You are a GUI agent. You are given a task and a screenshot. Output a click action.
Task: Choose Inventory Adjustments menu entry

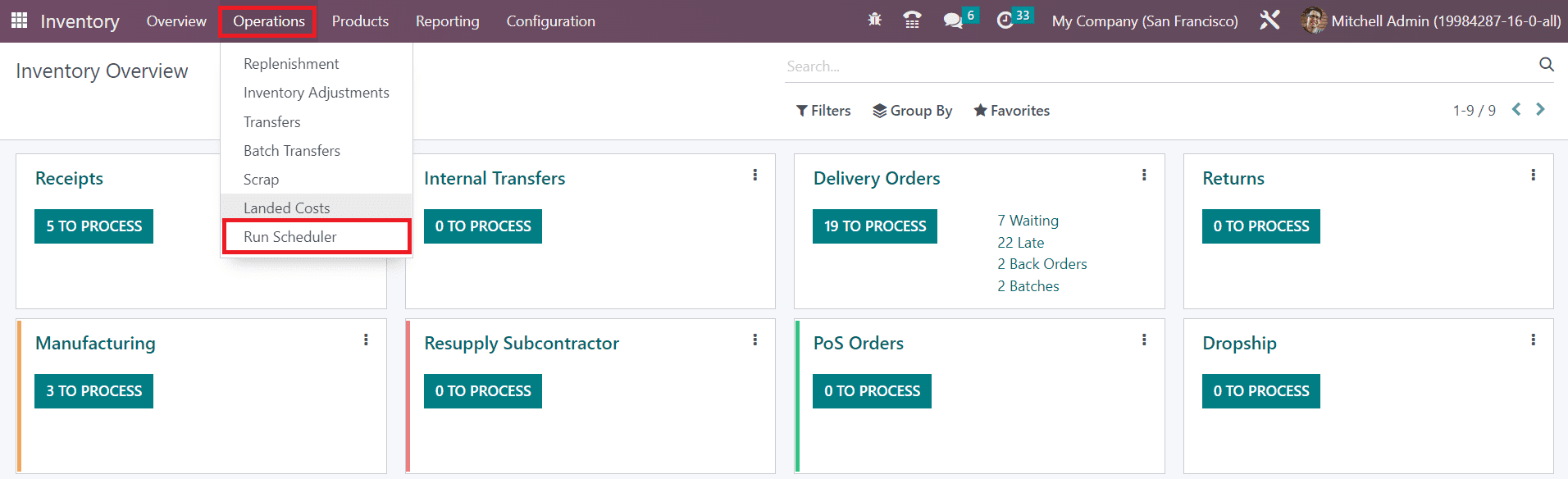click(316, 93)
